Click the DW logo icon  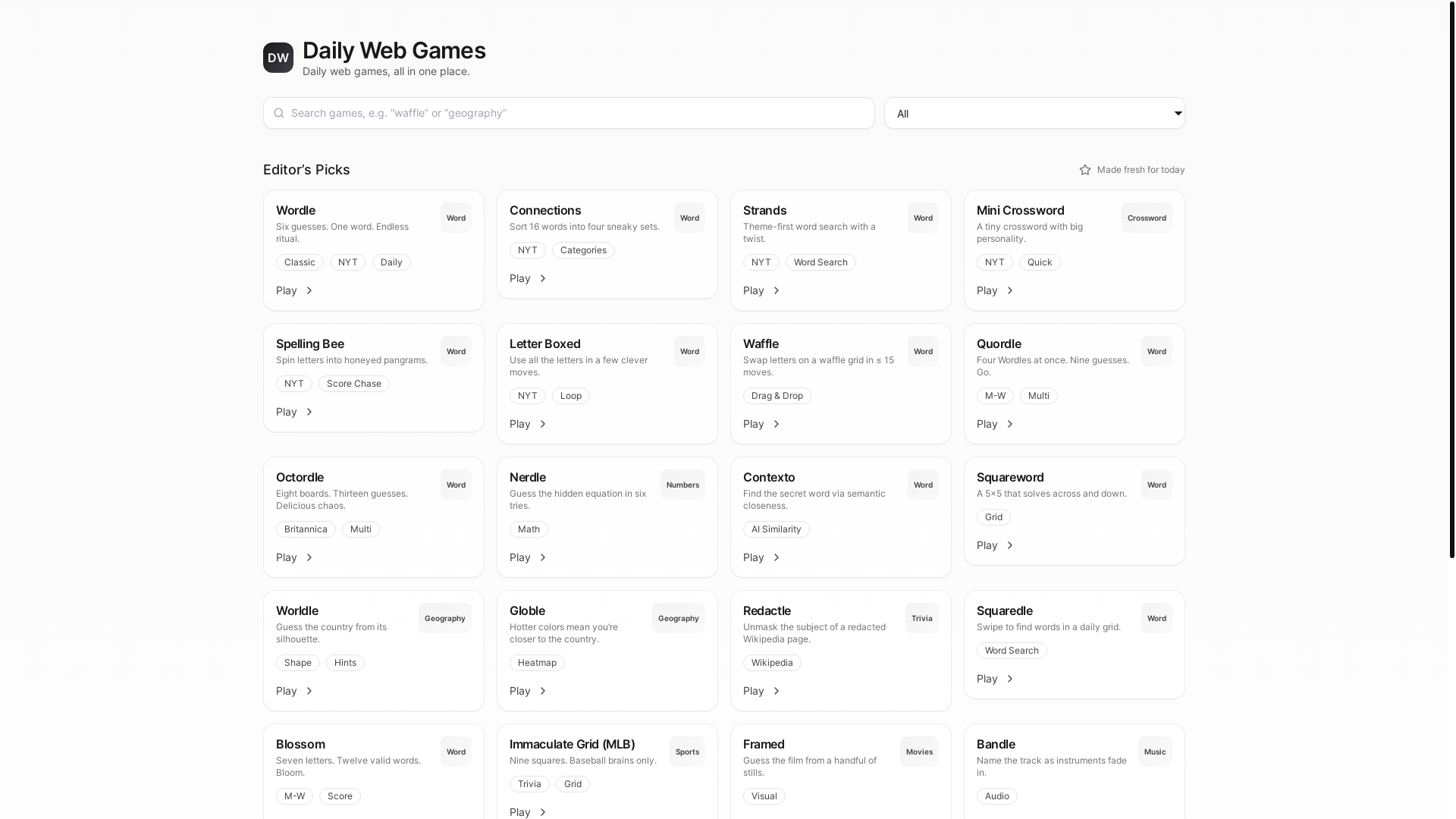click(278, 58)
